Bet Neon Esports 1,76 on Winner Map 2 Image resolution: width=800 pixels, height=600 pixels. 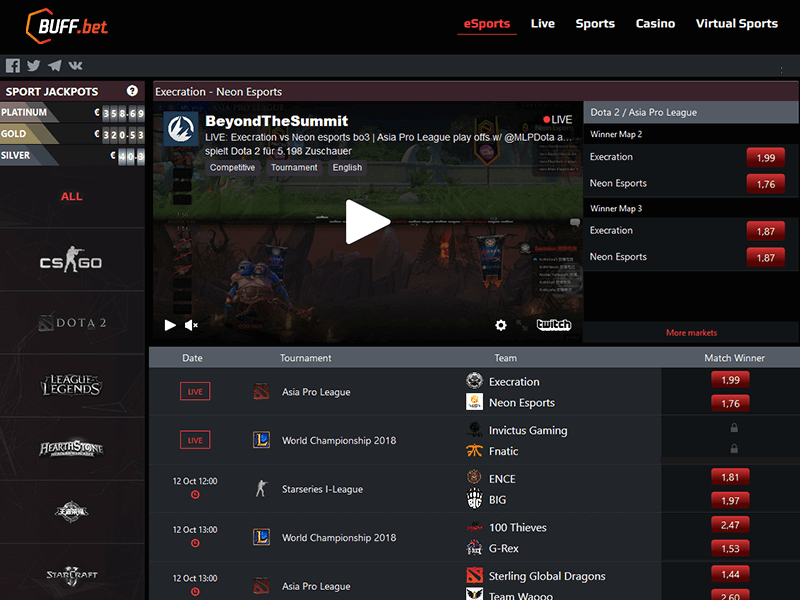pos(765,184)
